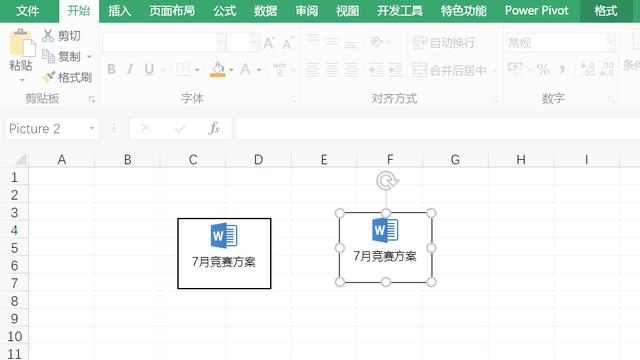Click the increase indent icon
The image size is (640, 360).
[x=395, y=70]
